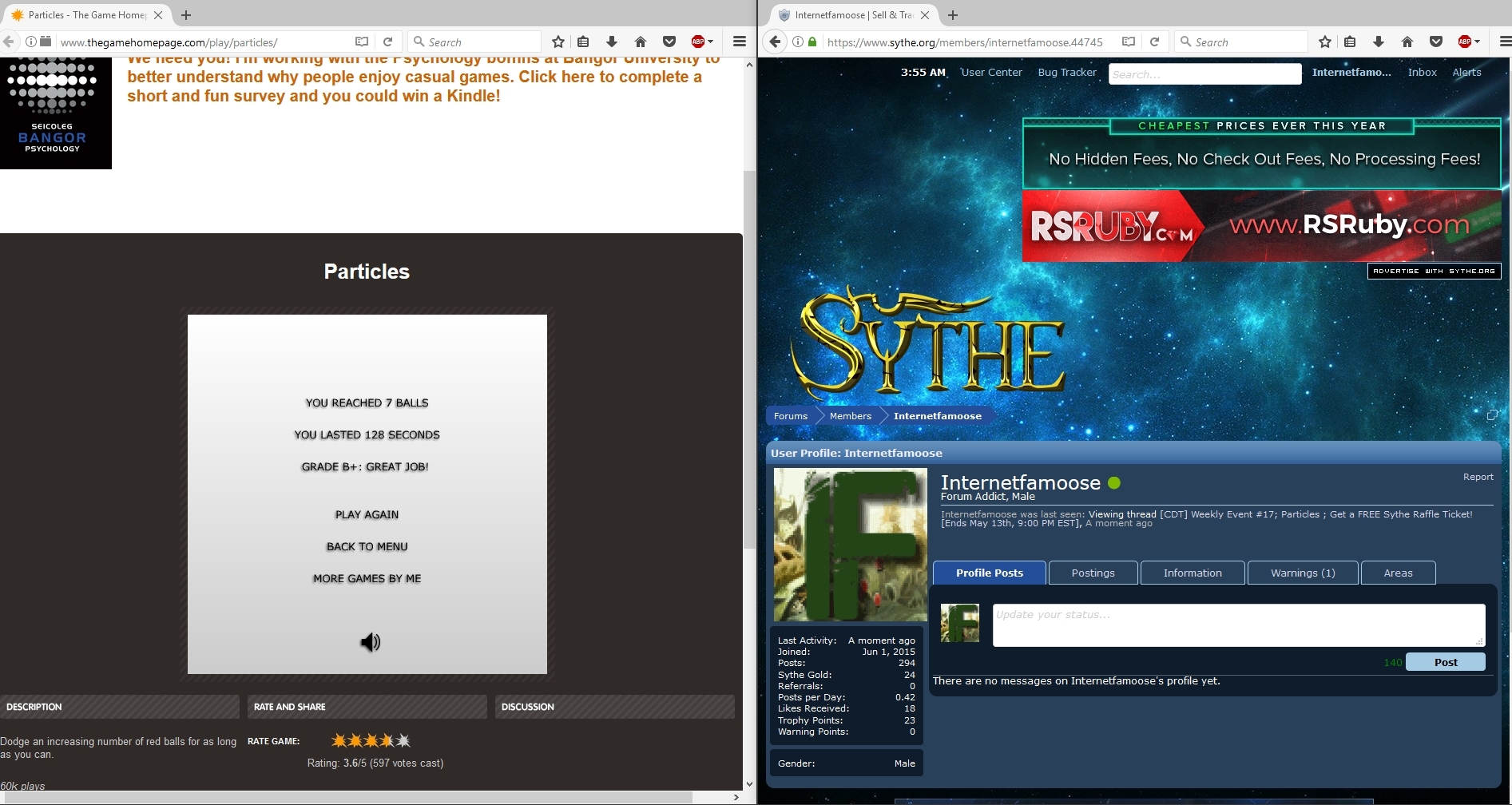
Task: Click the RSRuby.com banner ad
Action: [x=1262, y=226]
